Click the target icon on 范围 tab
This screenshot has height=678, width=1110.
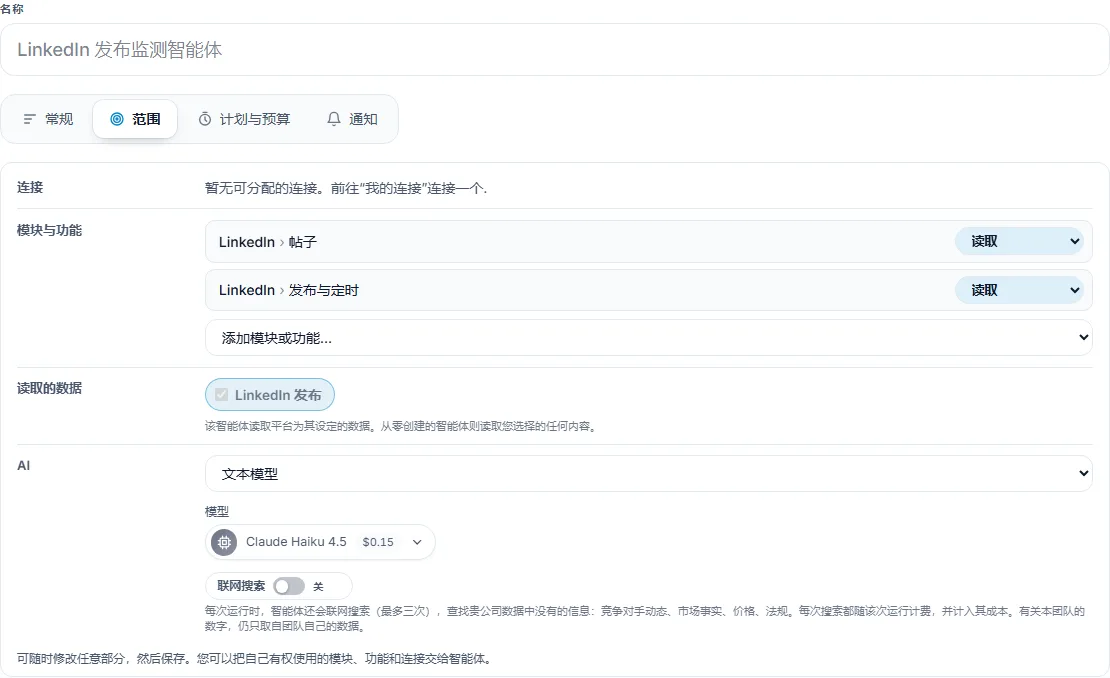(117, 119)
